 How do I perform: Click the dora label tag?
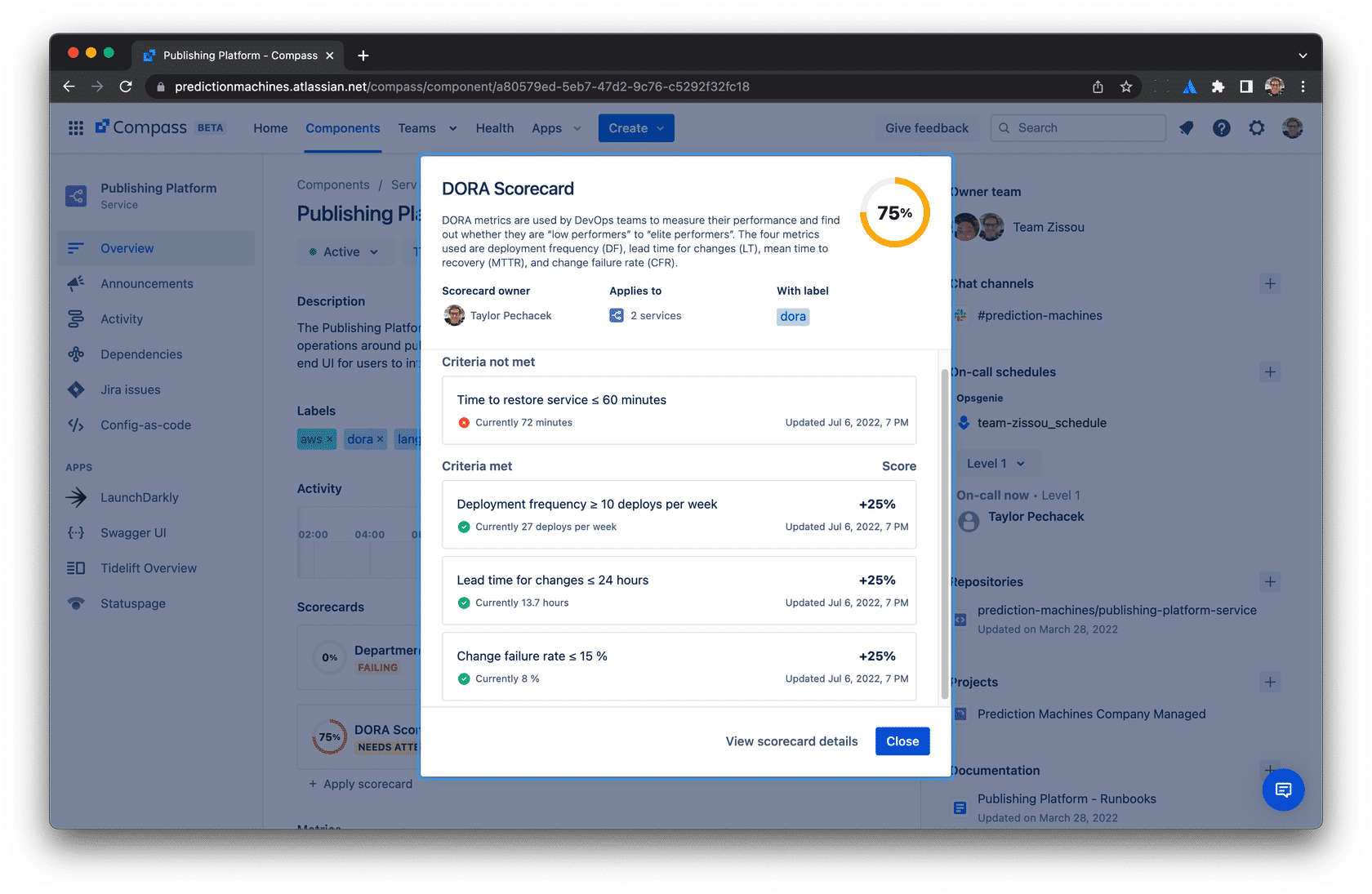click(792, 317)
